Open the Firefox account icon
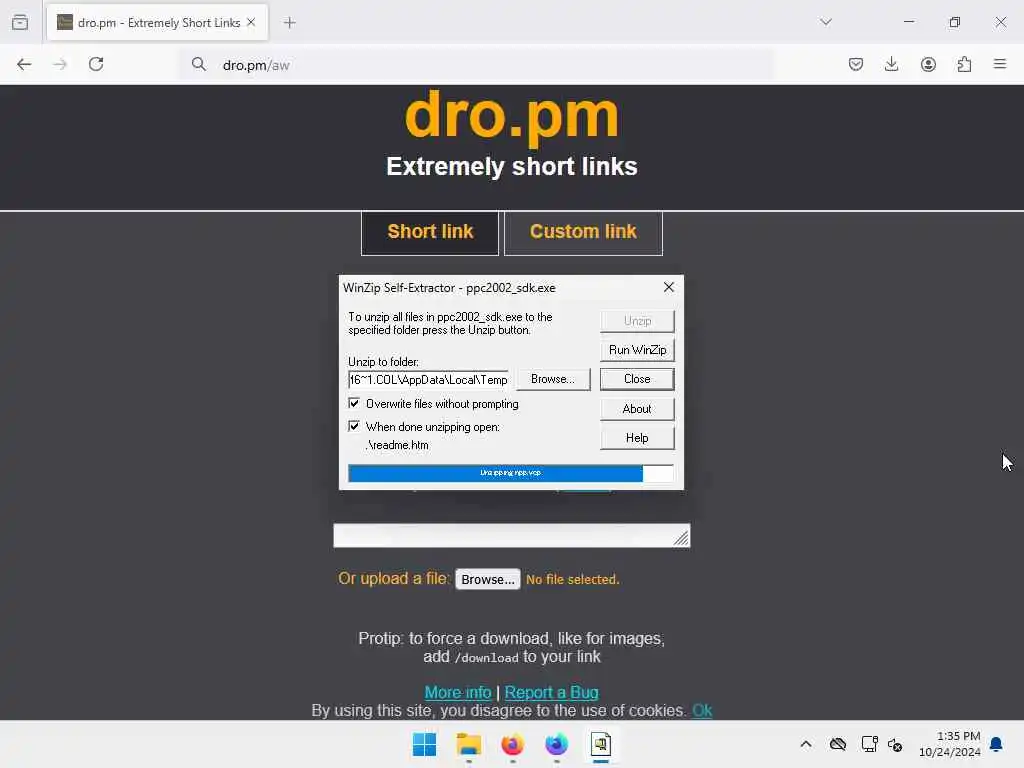 point(928,64)
